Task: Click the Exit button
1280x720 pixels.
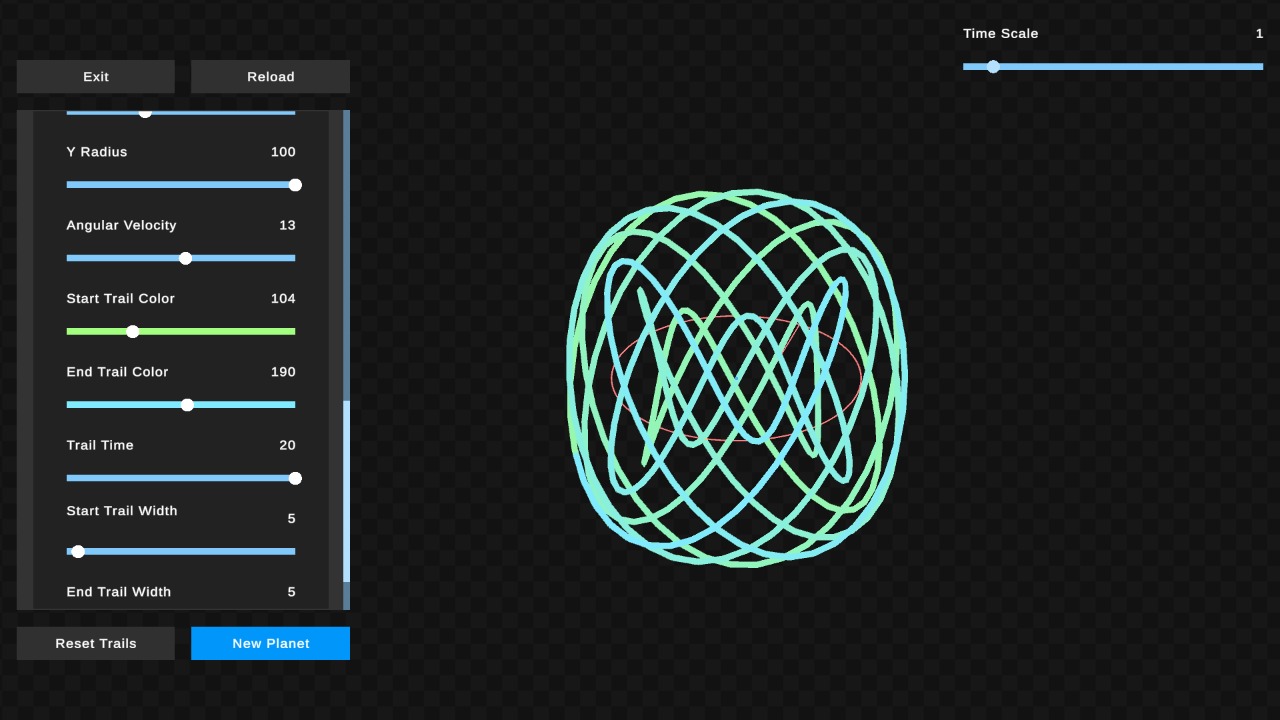Action: pyautogui.click(x=96, y=77)
